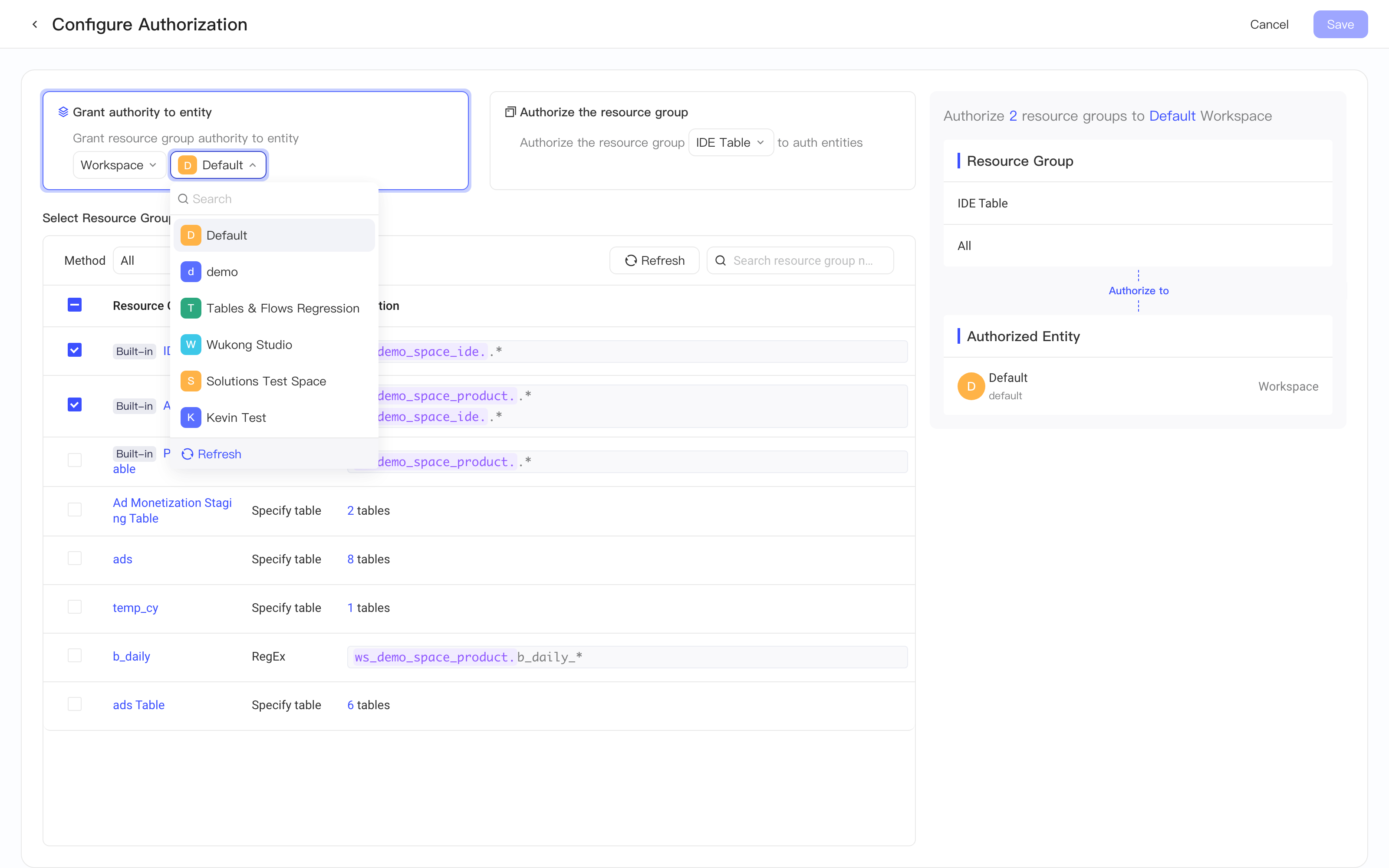Uncheck the first Built-in row with ws_demo_space_ide
The height and width of the screenshot is (868, 1389).
coord(75,350)
